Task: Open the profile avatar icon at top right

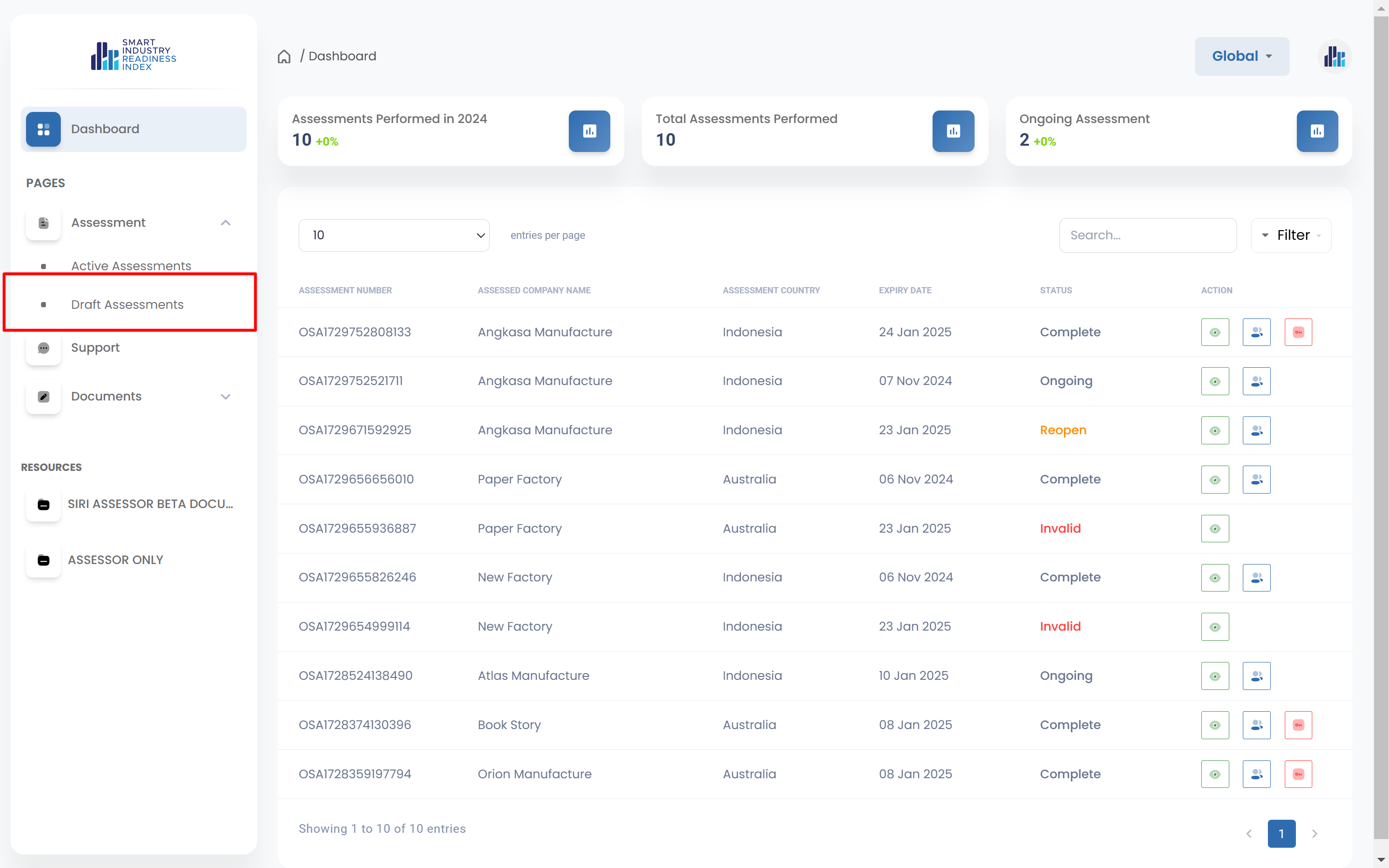Action: click(x=1334, y=56)
